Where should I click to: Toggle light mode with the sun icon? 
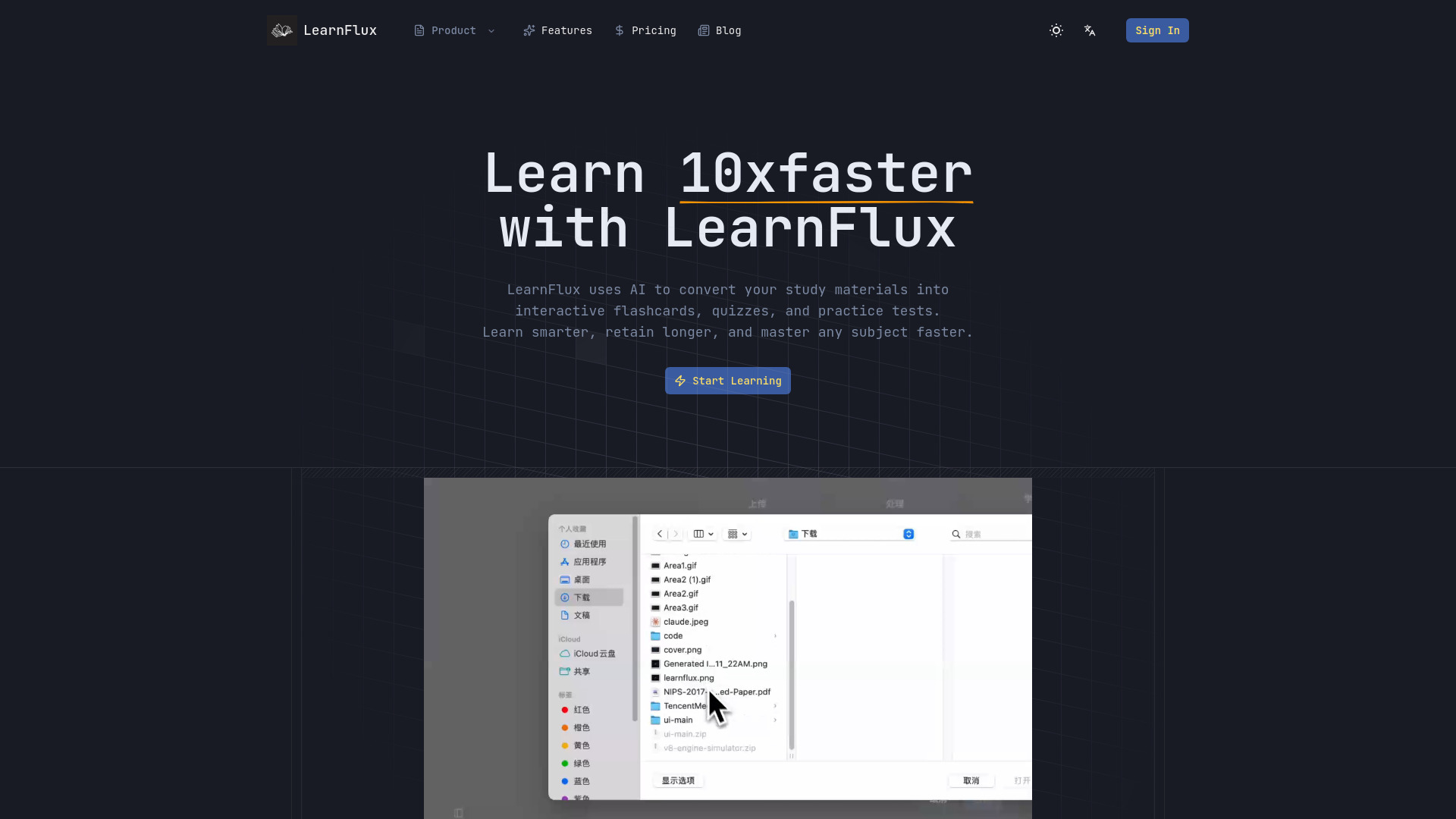[1056, 30]
